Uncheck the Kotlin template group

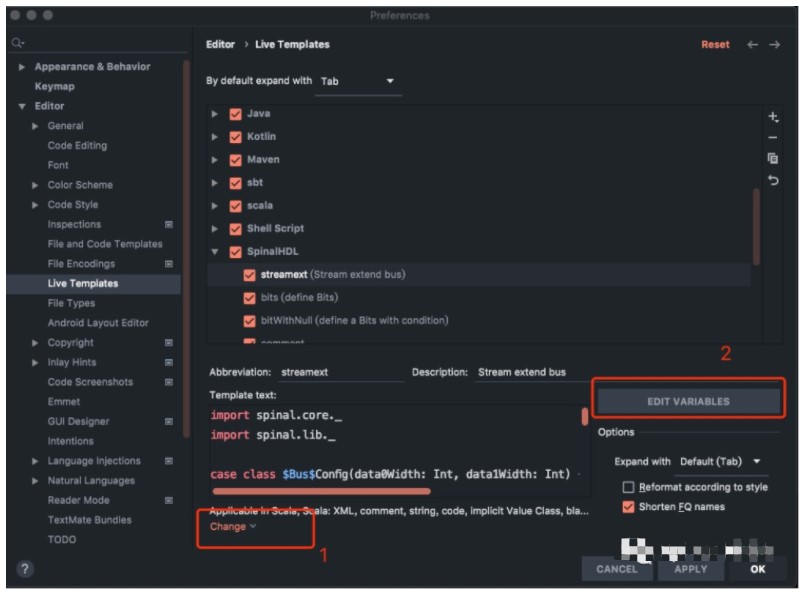pyautogui.click(x=235, y=137)
